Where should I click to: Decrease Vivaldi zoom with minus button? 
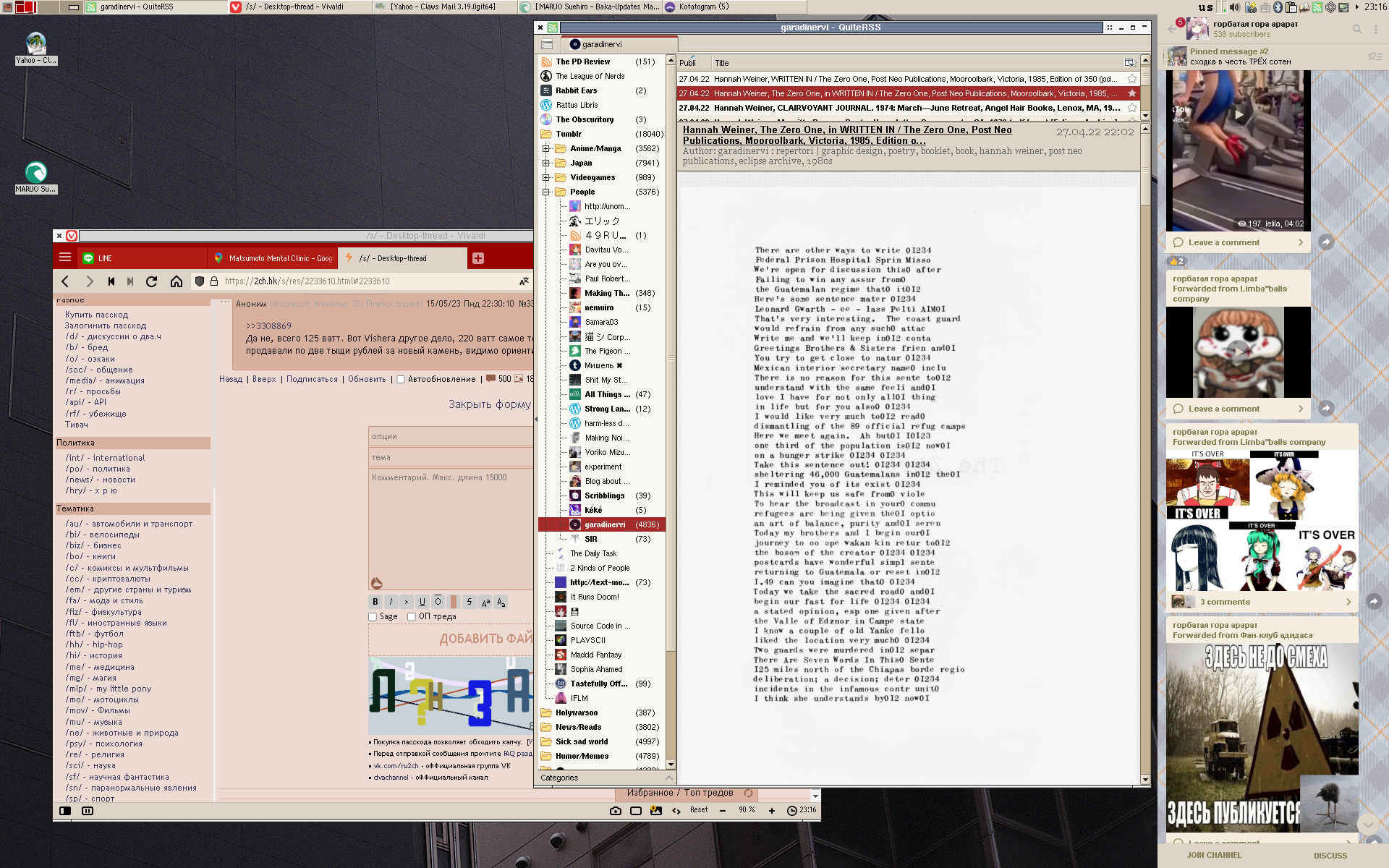click(x=723, y=811)
